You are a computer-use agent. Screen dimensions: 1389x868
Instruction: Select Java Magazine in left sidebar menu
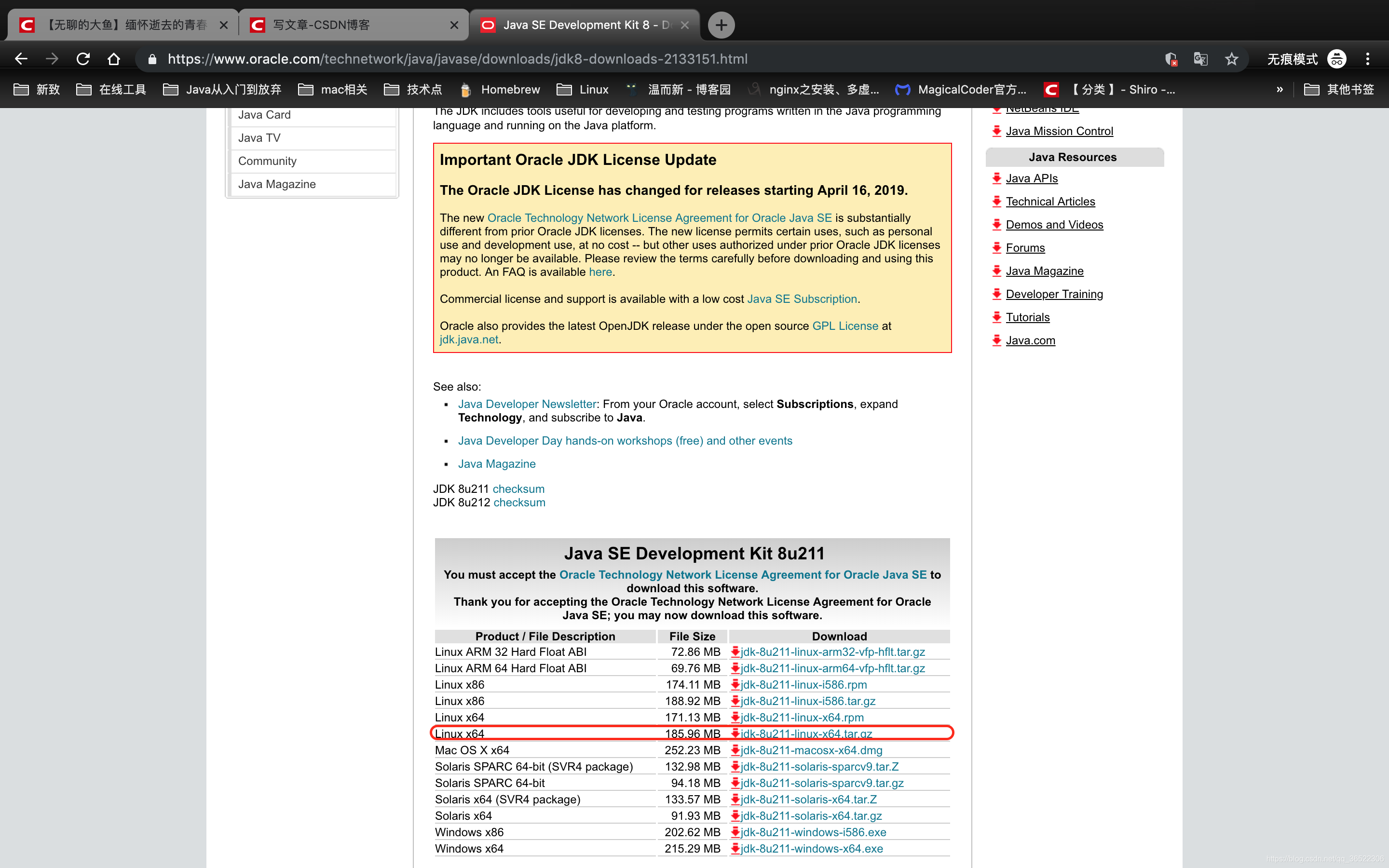pyautogui.click(x=277, y=184)
